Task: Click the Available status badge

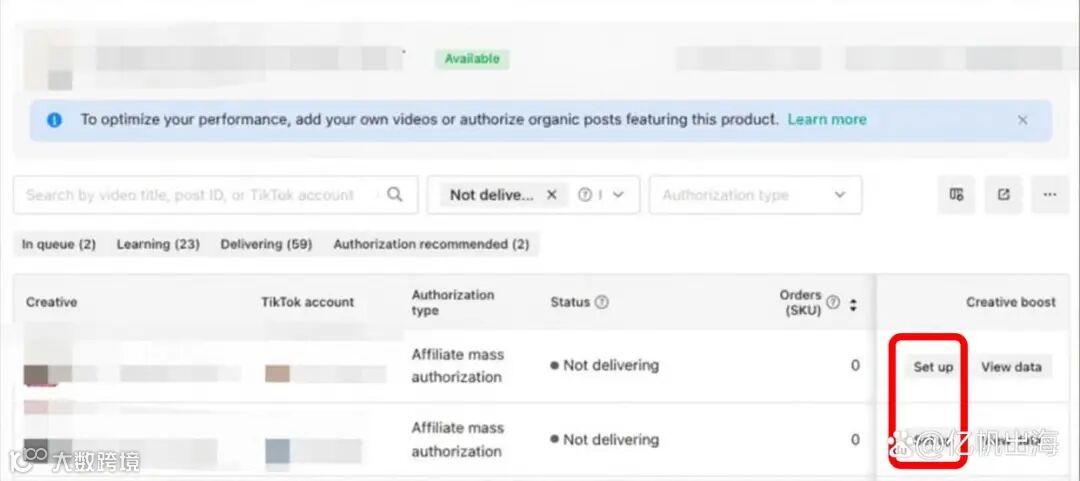Action: (472, 59)
